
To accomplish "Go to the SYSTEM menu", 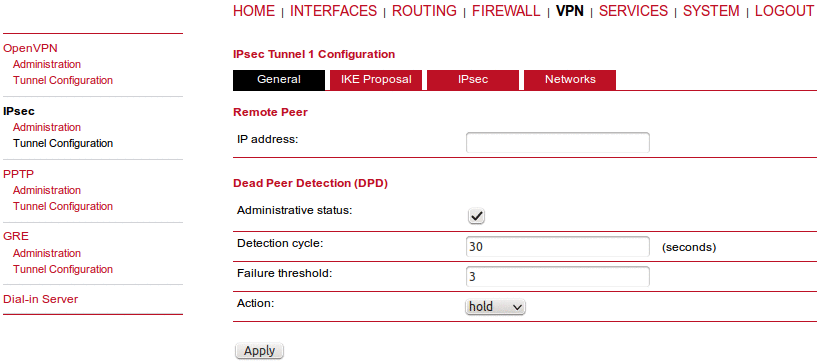I will (x=711, y=11).
